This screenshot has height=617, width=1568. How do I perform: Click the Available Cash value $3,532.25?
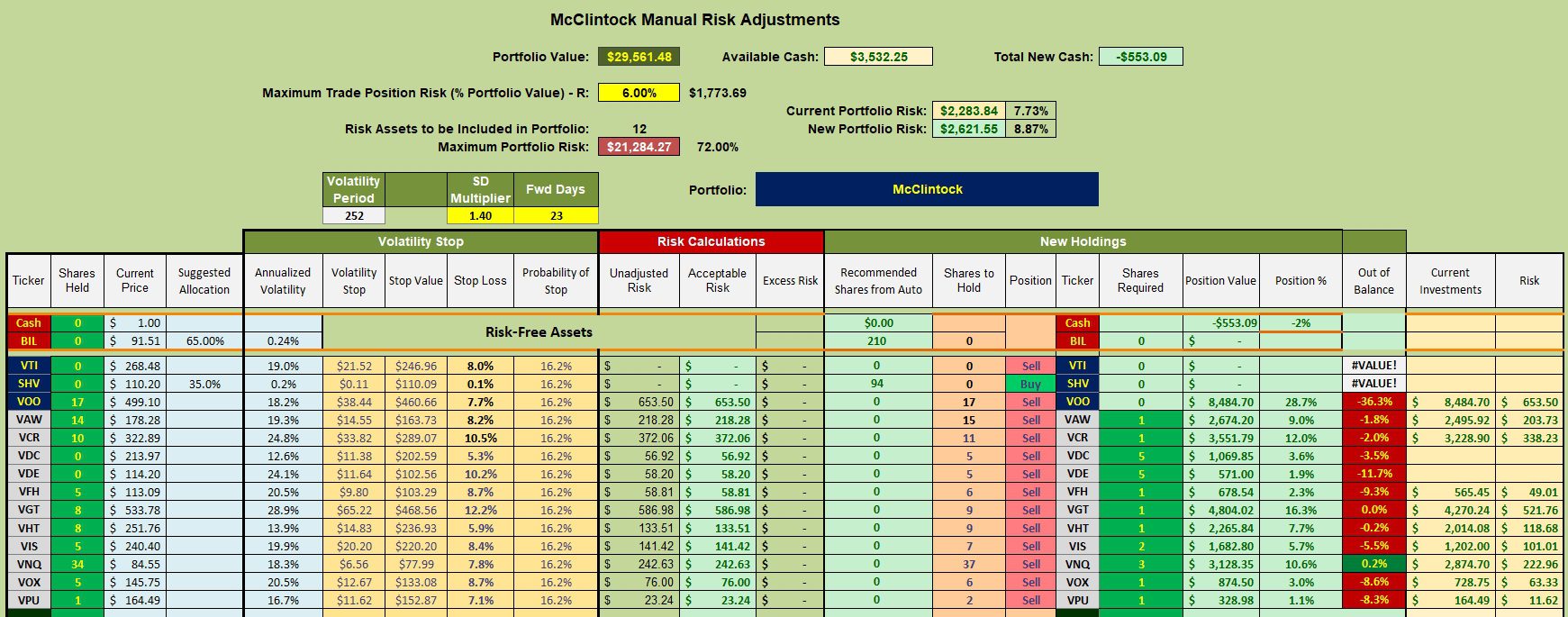click(x=878, y=57)
